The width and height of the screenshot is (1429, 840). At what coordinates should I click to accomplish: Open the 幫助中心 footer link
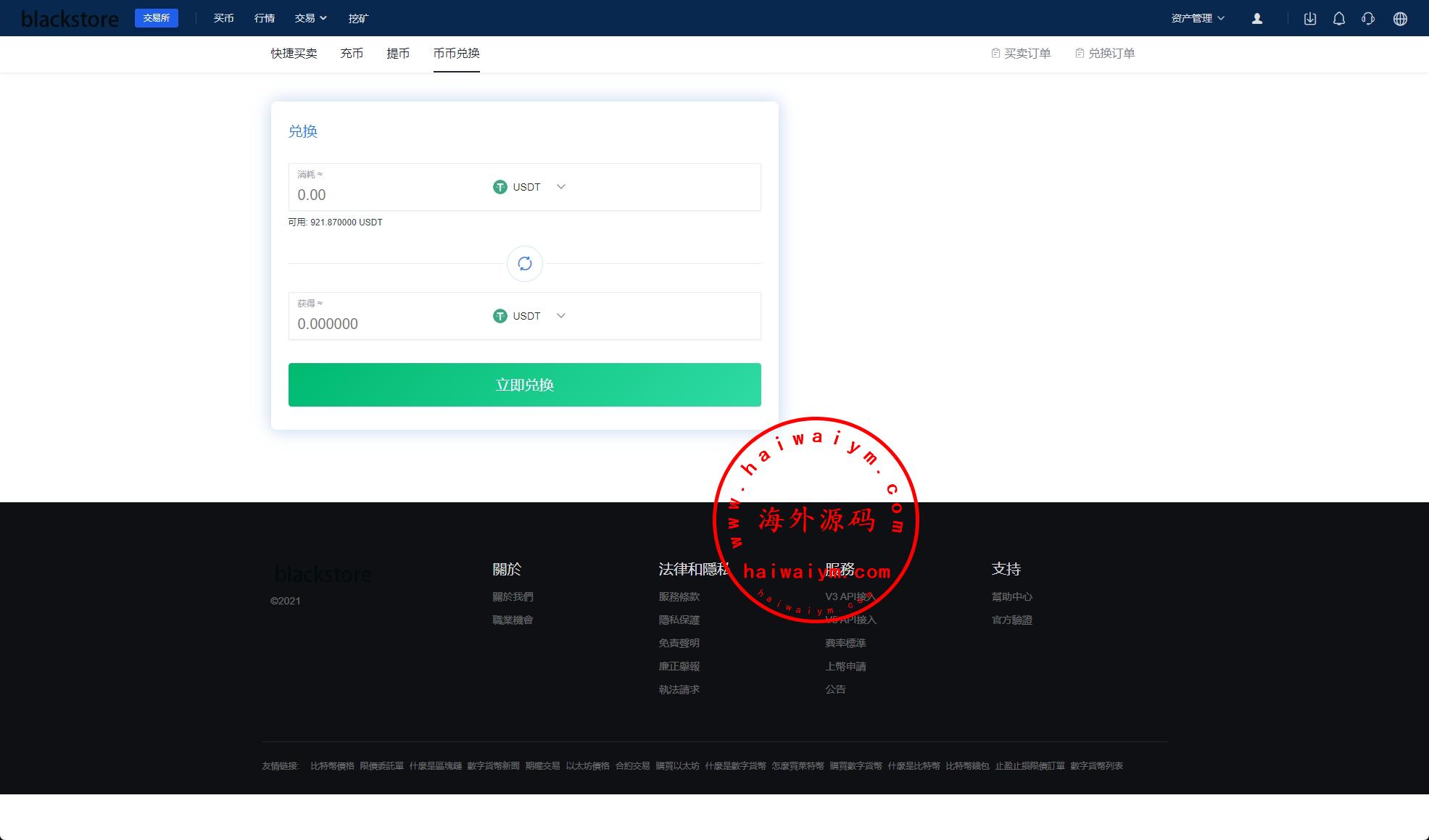pos(1011,596)
